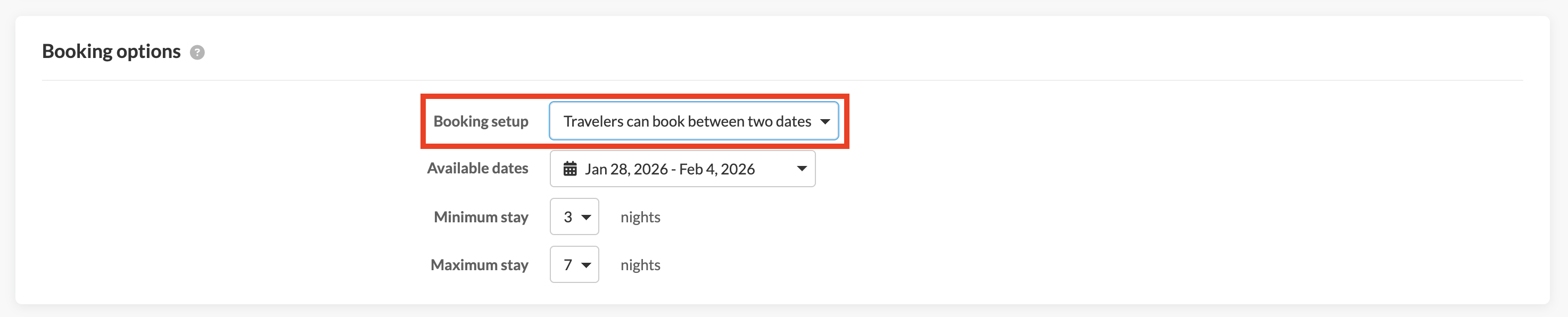Click the arrow beside Maximum stay value 7
Image resolution: width=1568 pixels, height=317 pixels.
pos(586,265)
